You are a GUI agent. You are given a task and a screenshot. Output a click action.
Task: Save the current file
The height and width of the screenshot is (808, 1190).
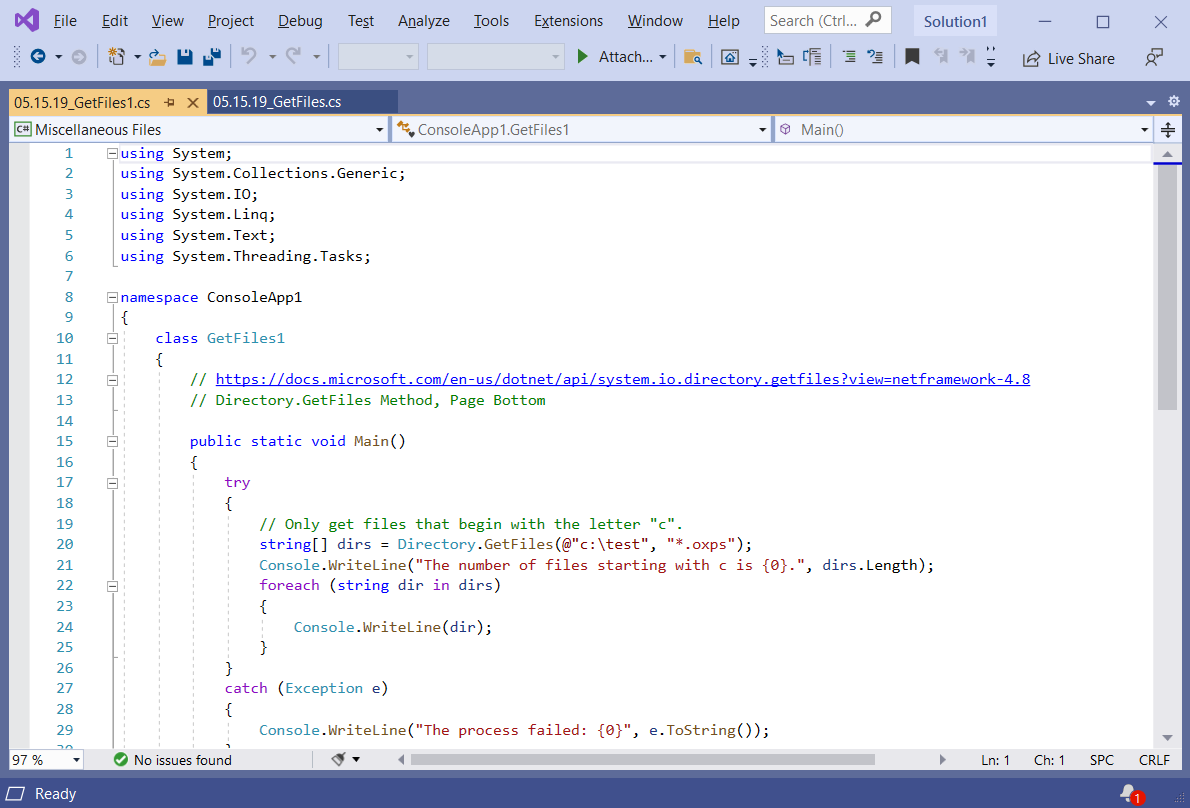184,57
